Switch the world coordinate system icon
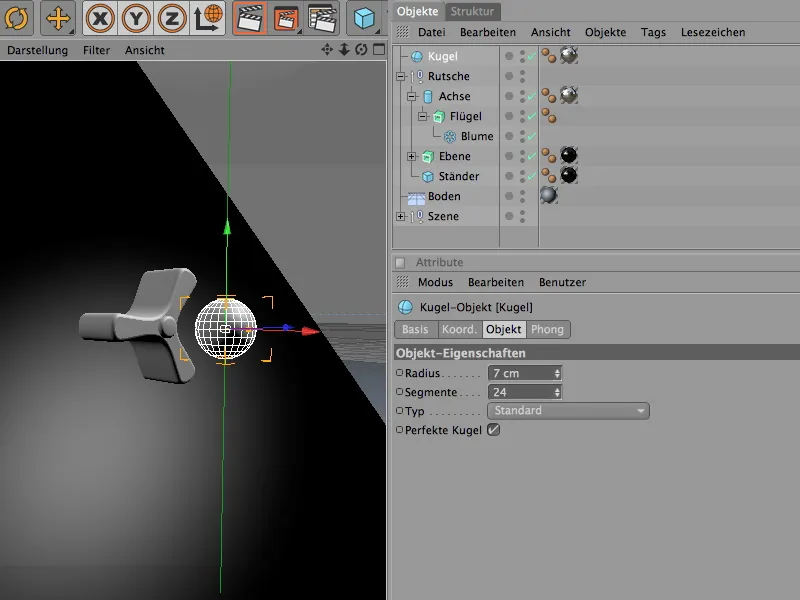The width and height of the screenshot is (800, 600). coord(208,17)
